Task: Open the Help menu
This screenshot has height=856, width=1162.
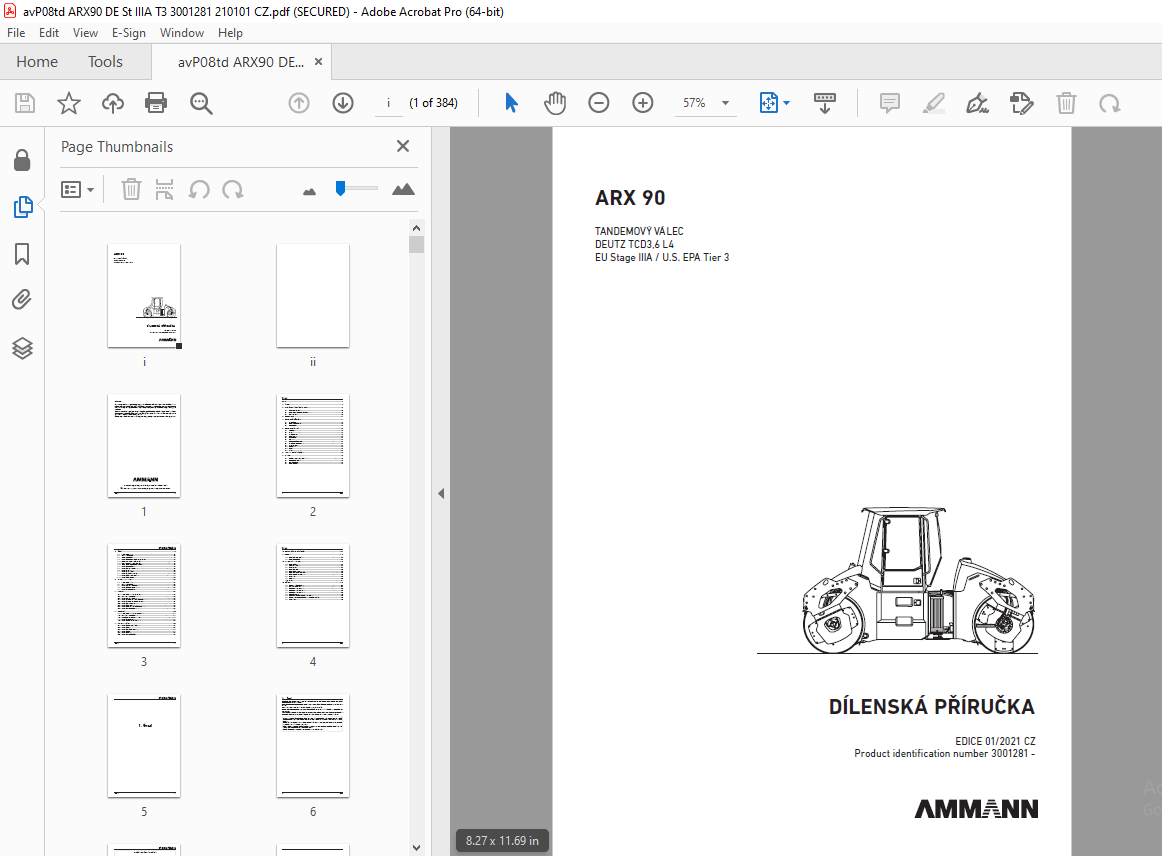Action: point(230,33)
